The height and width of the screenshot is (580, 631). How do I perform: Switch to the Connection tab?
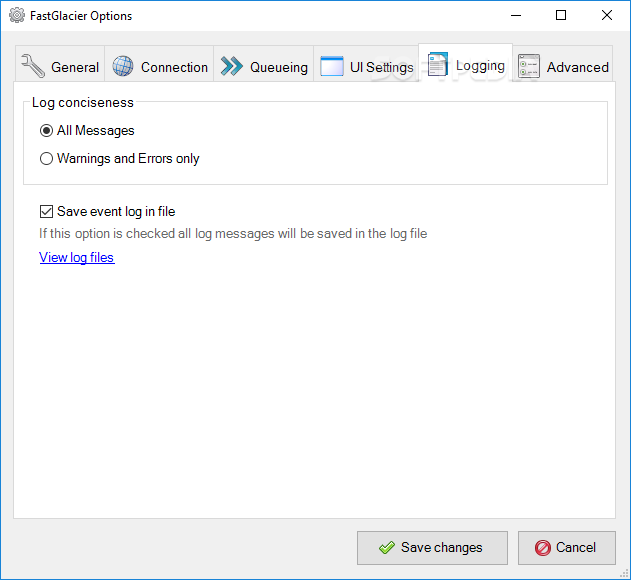pos(159,64)
